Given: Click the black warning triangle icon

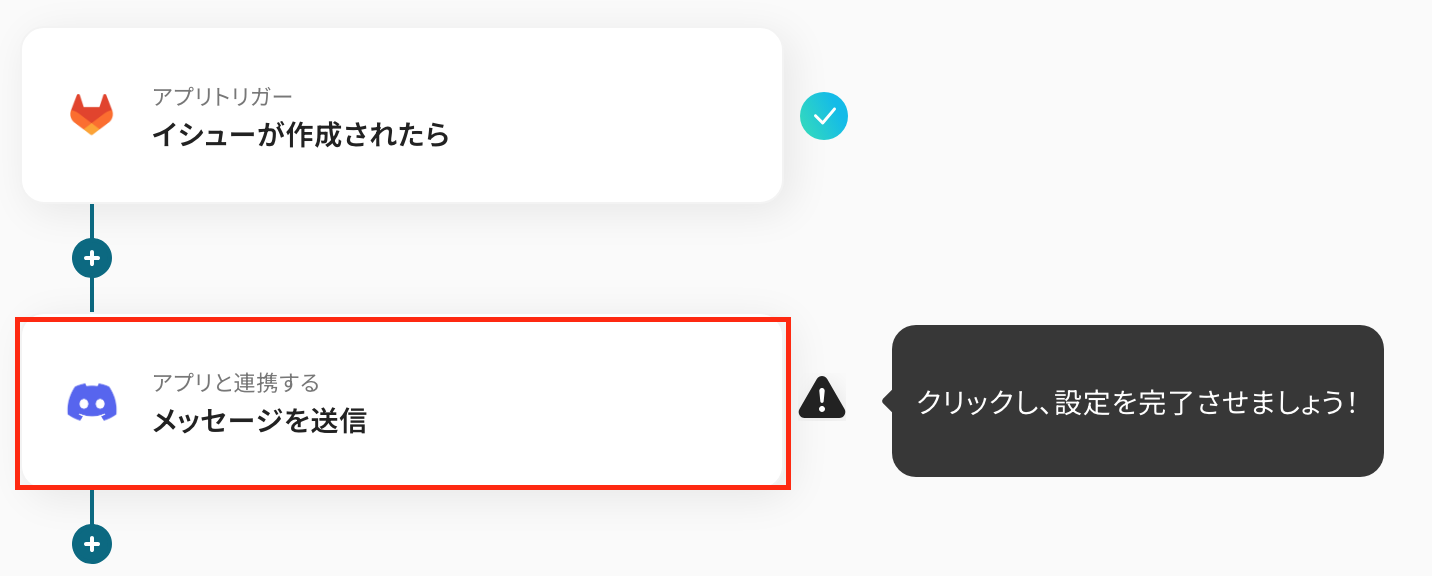Looking at the screenshot, I should coord(822,398).
